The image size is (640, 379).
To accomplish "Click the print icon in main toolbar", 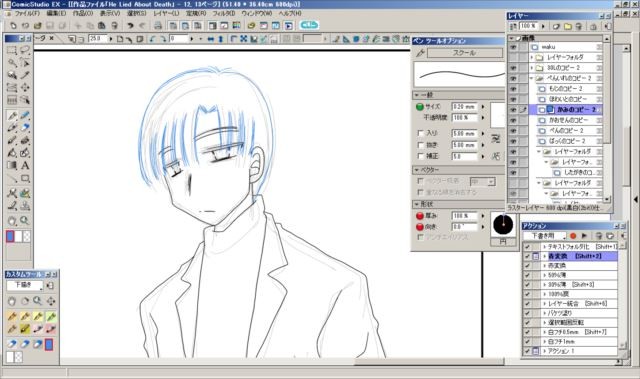I will (158, 26).
